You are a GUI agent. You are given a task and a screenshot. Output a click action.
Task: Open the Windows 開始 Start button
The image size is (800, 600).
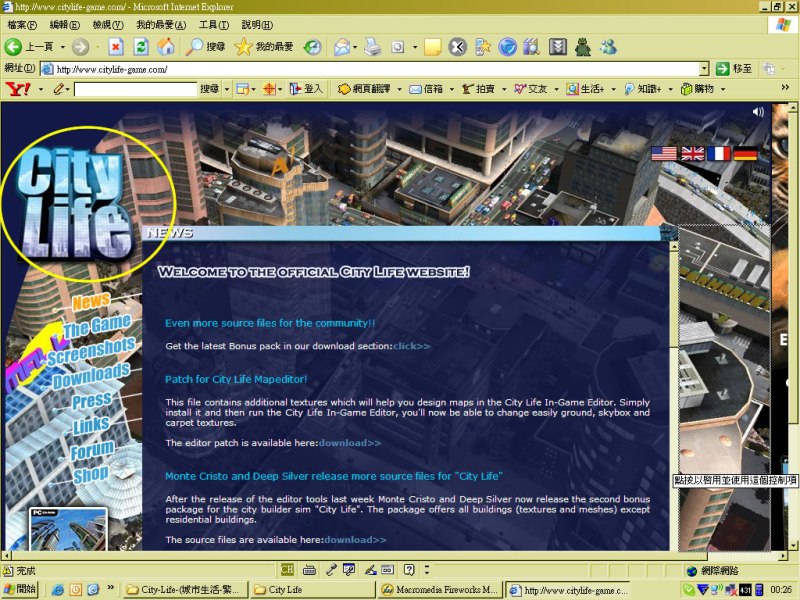point(21,589)
